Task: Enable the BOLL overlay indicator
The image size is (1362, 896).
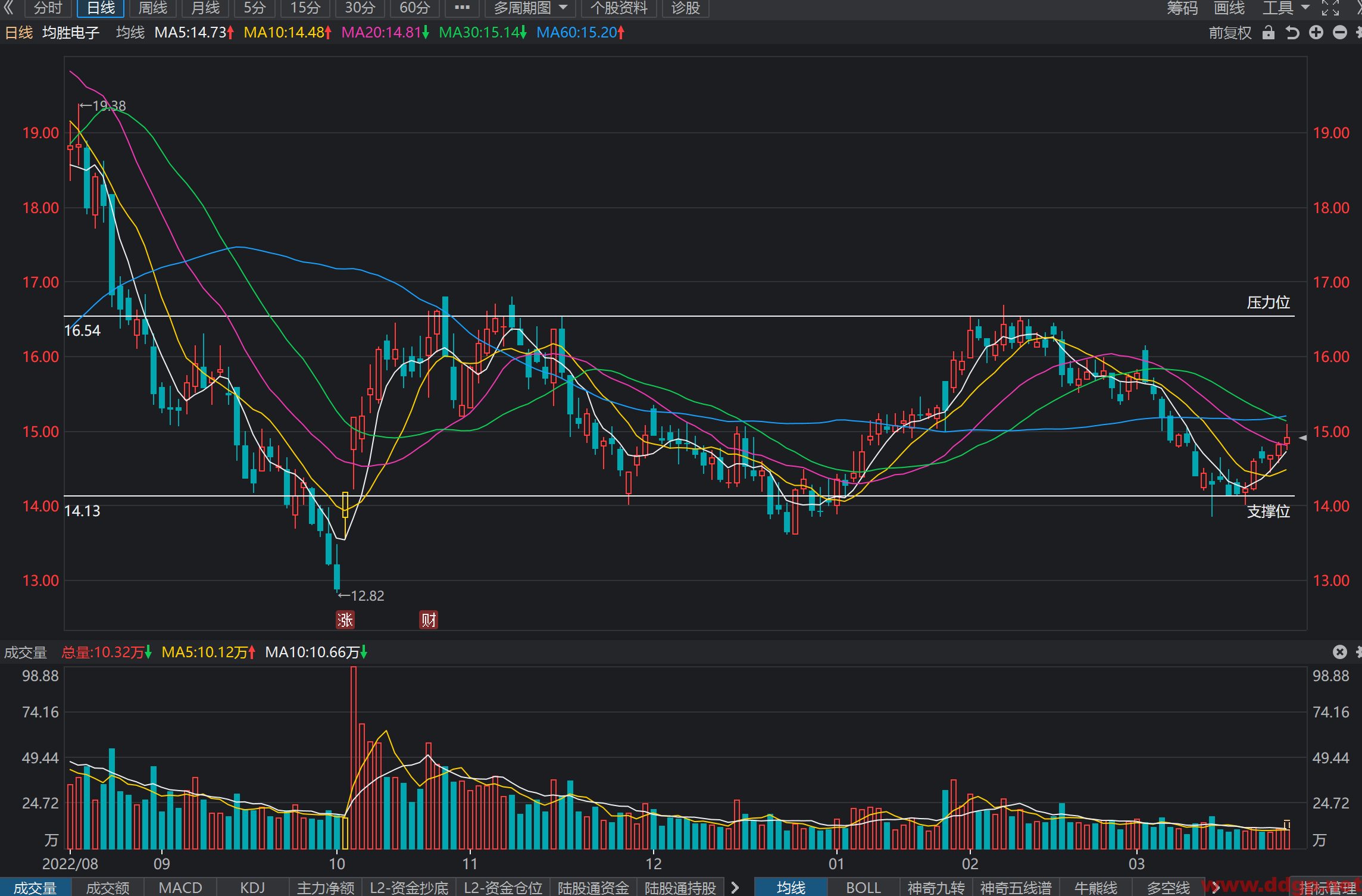Action: (863, 887)
